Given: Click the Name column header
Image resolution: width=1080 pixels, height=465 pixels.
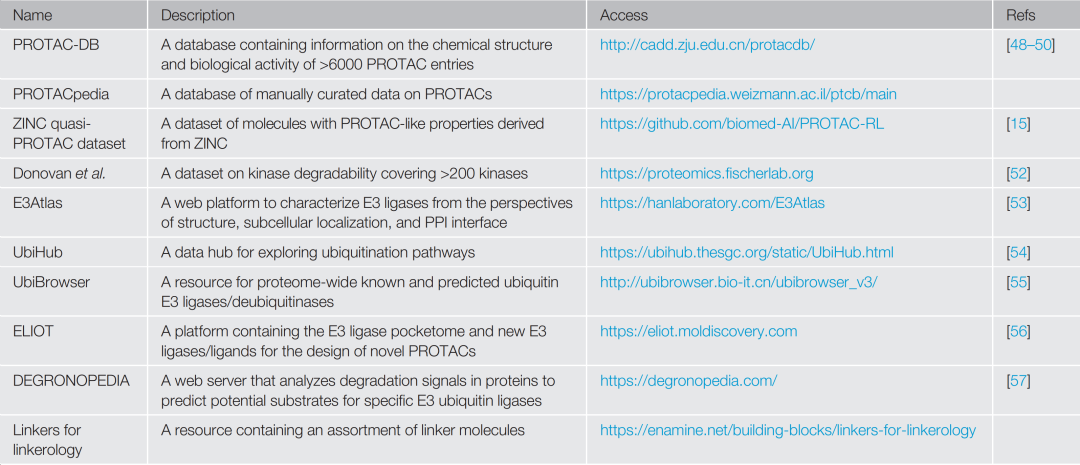Looking at the screenshot, I should (x=32, y=15).
